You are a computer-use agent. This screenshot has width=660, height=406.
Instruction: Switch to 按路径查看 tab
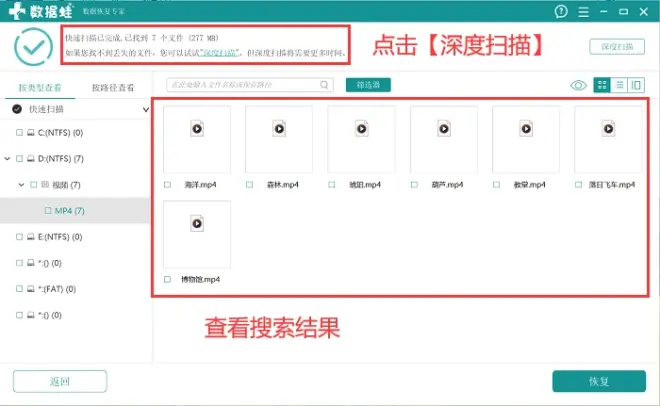click(x=113, y=88)
